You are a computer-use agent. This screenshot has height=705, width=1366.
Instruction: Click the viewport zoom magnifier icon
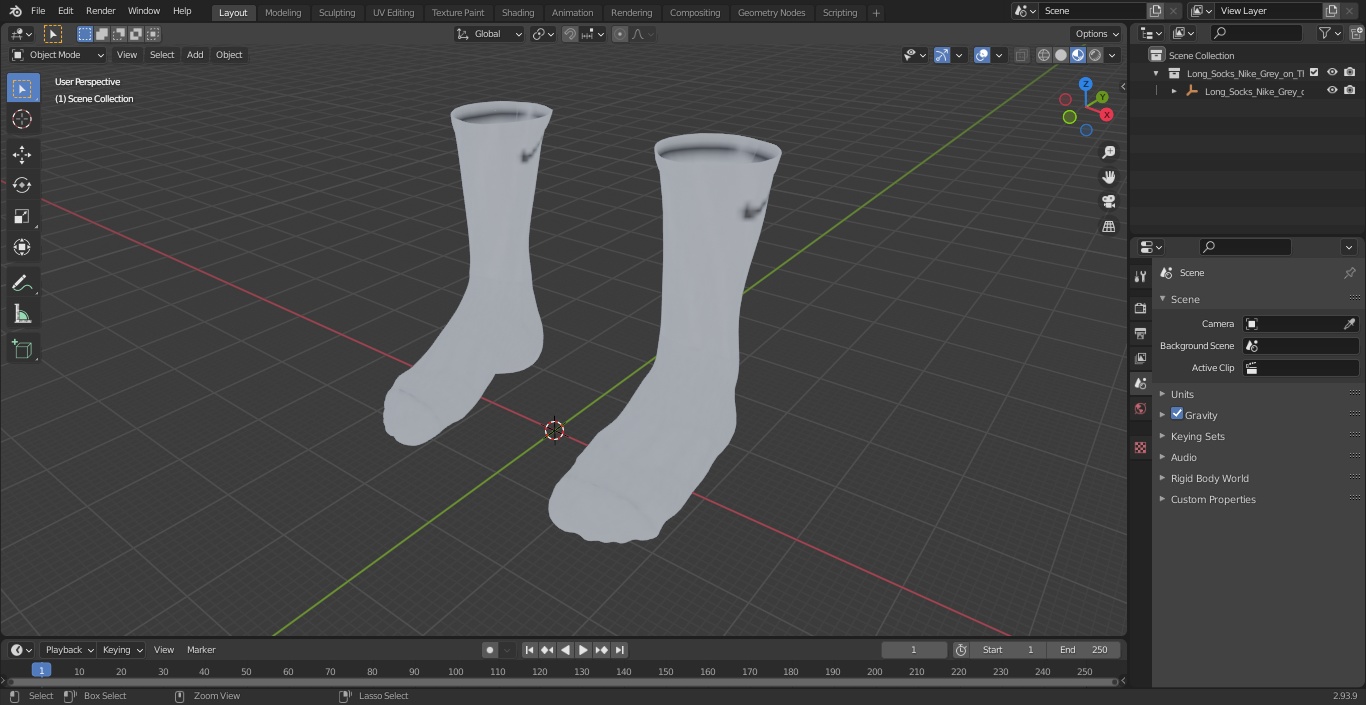click(x=1109, y=152)
